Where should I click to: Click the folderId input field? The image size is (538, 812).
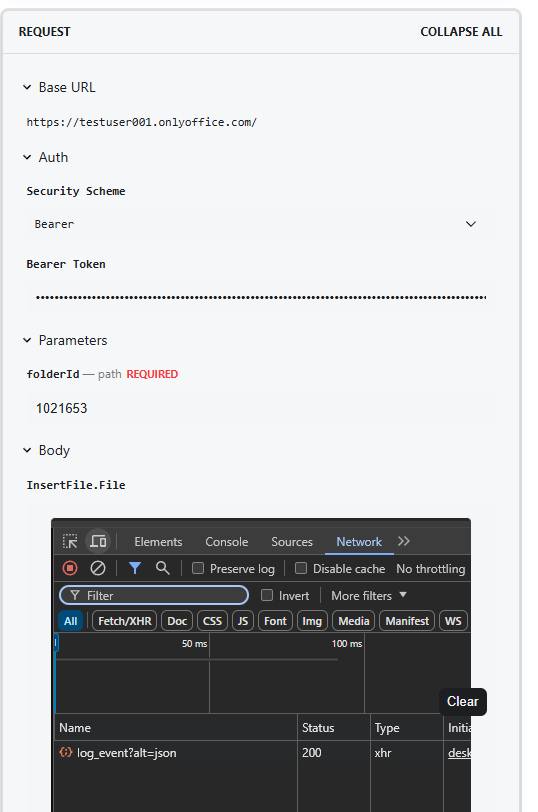point(260,409)
